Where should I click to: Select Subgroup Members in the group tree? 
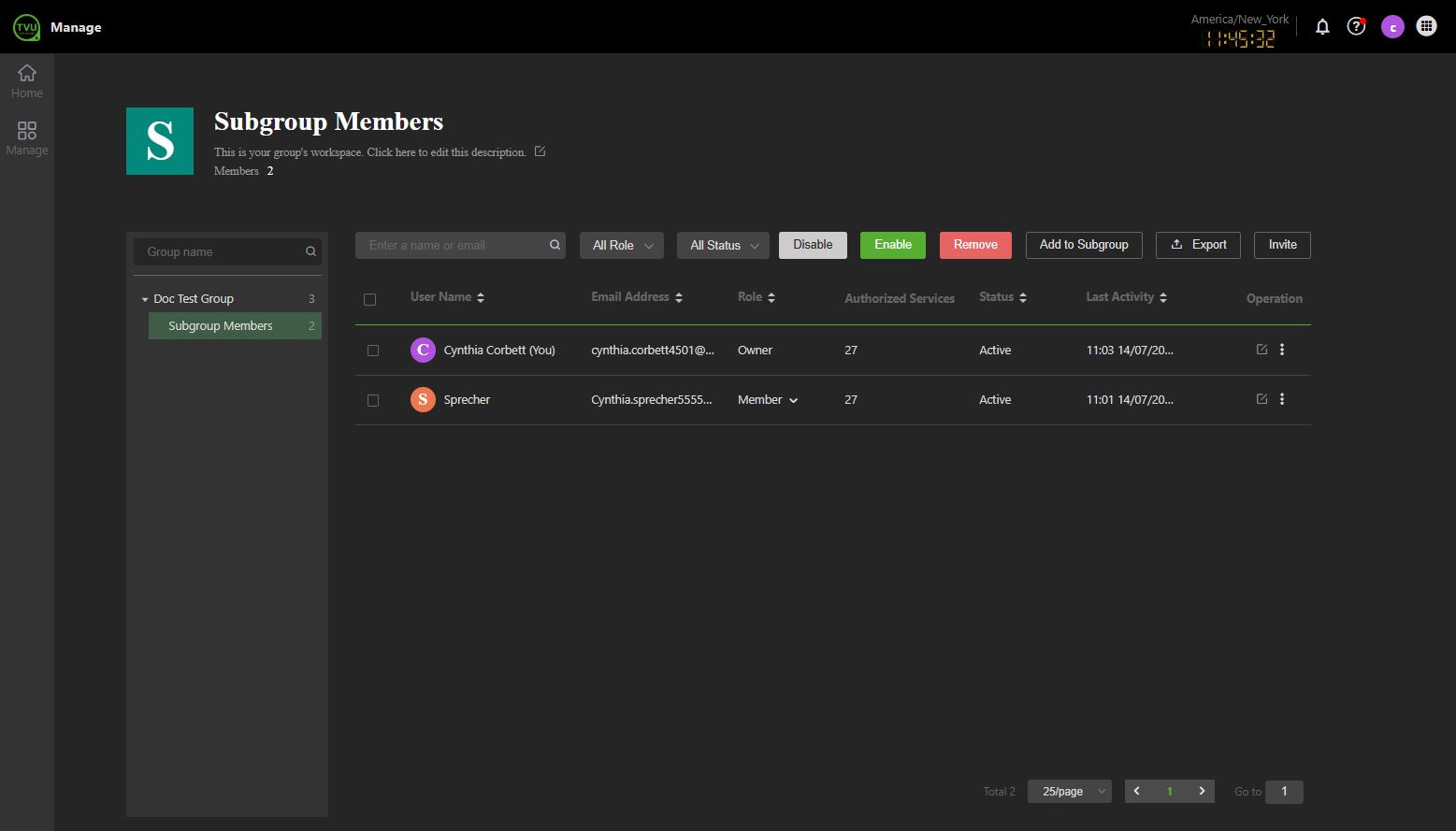click(x=235, y=325)
